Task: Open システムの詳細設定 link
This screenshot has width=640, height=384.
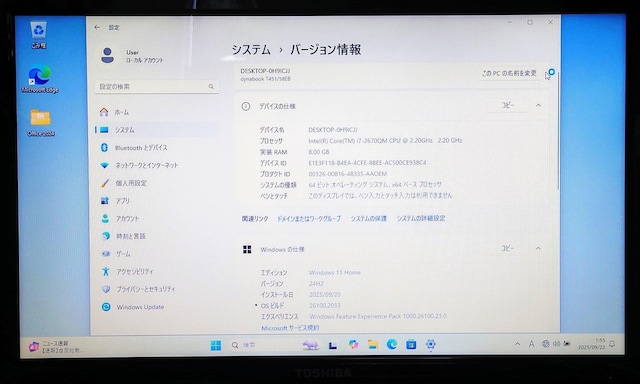Action: coord(421,219)
